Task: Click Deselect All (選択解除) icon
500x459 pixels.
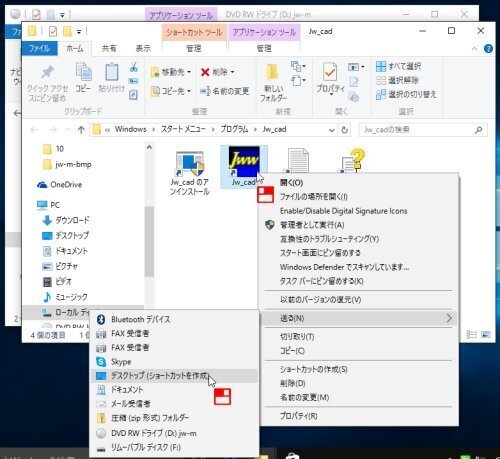Action: [381, 80]
